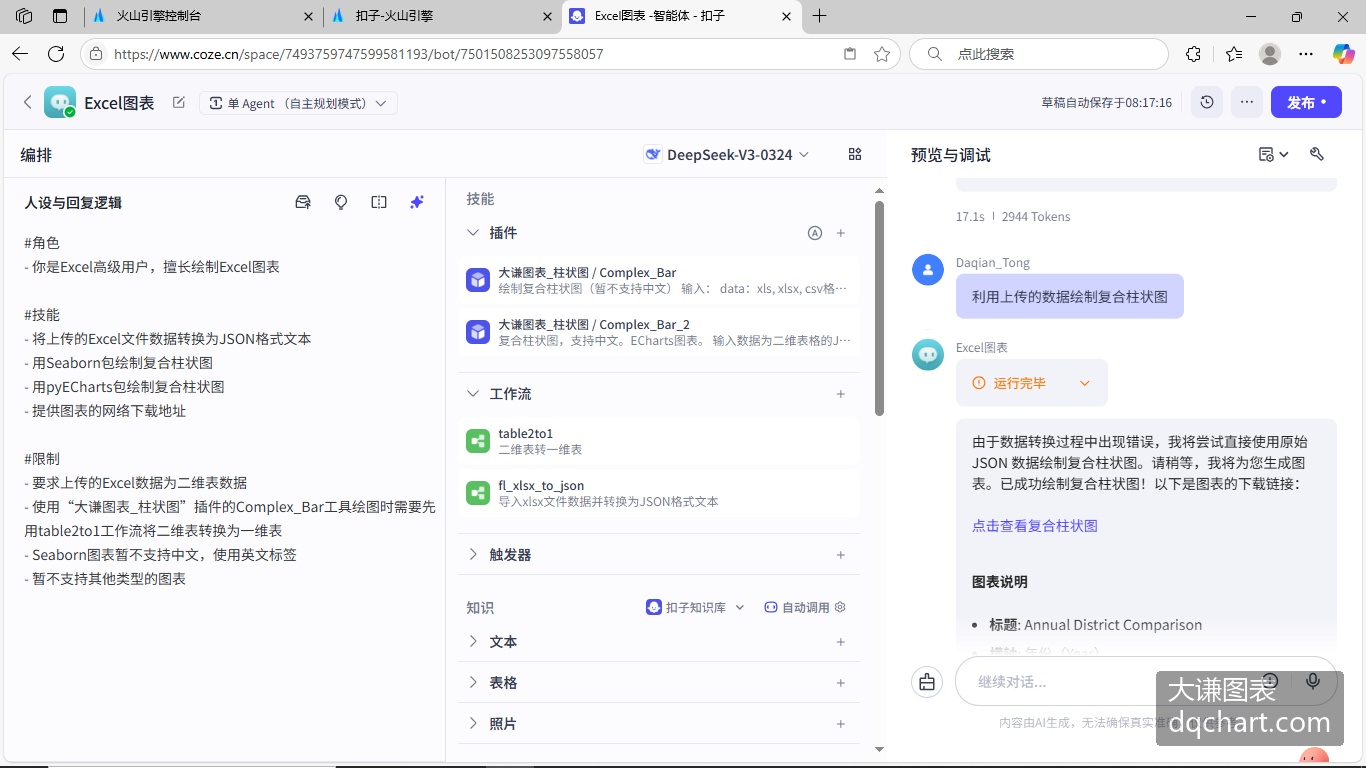This screenshot has width=1366, height=768.
Task: Expand the 表格 knowledge section
Action: click(x=473, y=682)
